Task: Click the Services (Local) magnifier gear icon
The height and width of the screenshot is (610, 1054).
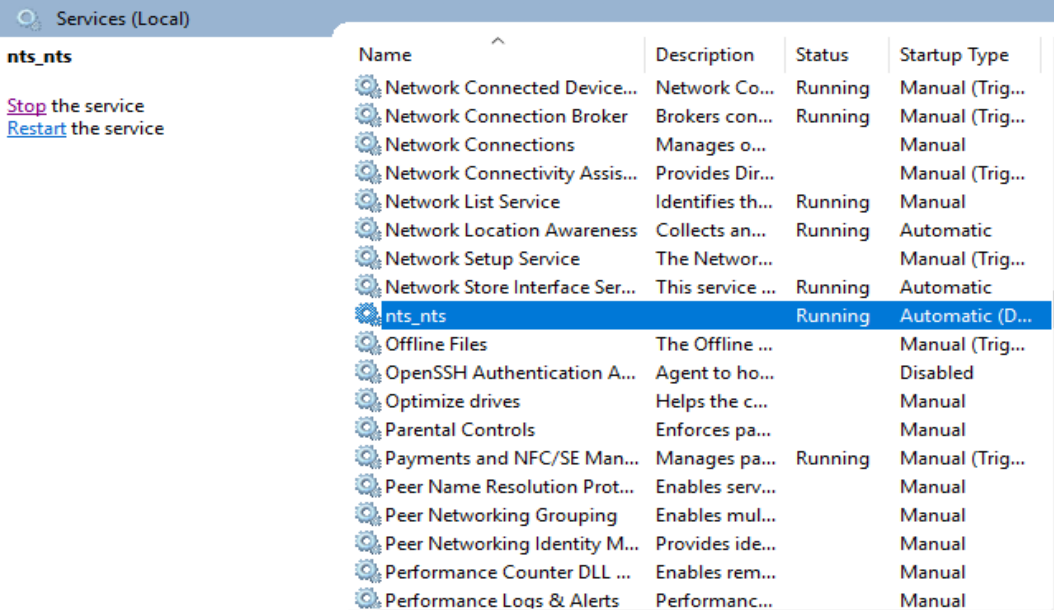Action: pos(29,19)
